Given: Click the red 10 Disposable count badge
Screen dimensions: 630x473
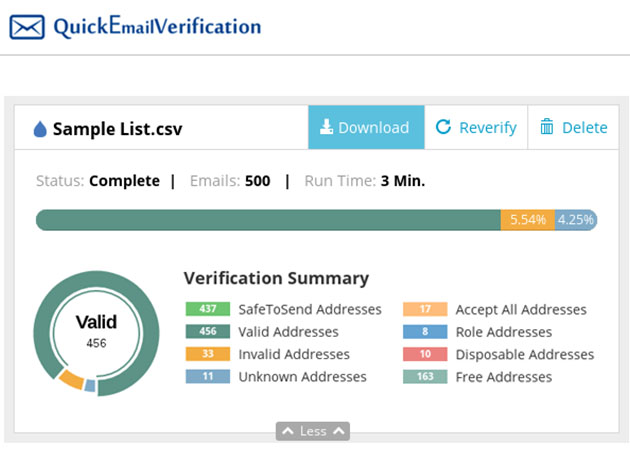Looking at the screenshot, I should [x=425, y=354].
